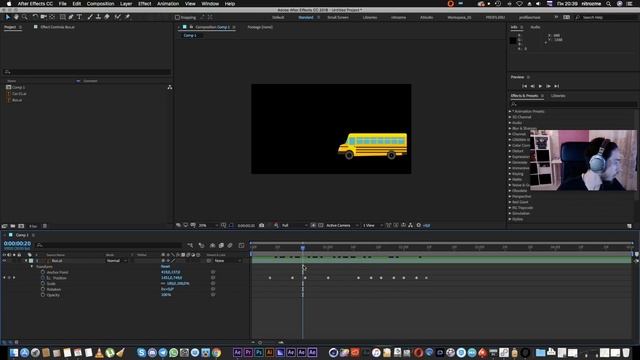The image size is (640, 360).
Task: Toggle transparency grid in viewer footer
Action: click(321, 225)
